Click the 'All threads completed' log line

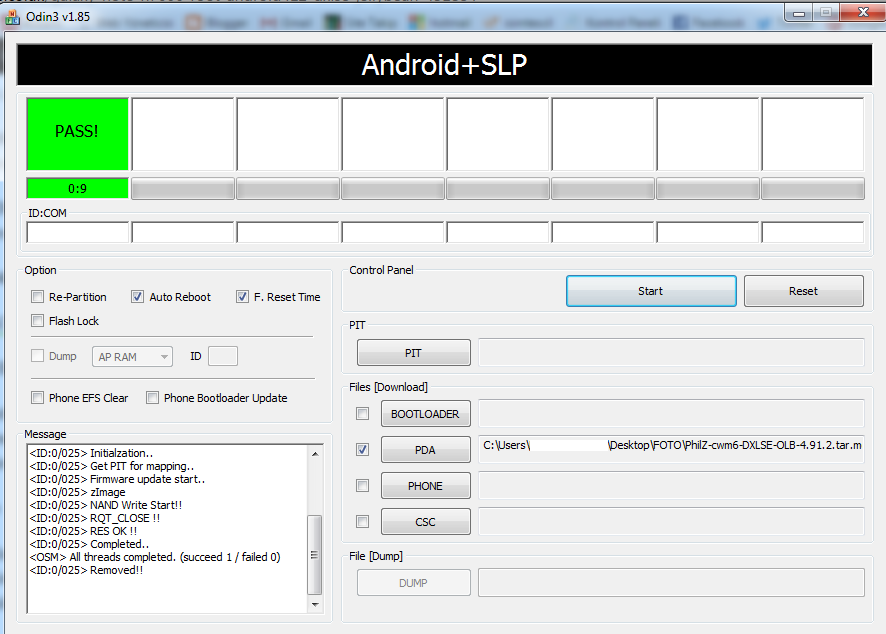pos(155,557)
